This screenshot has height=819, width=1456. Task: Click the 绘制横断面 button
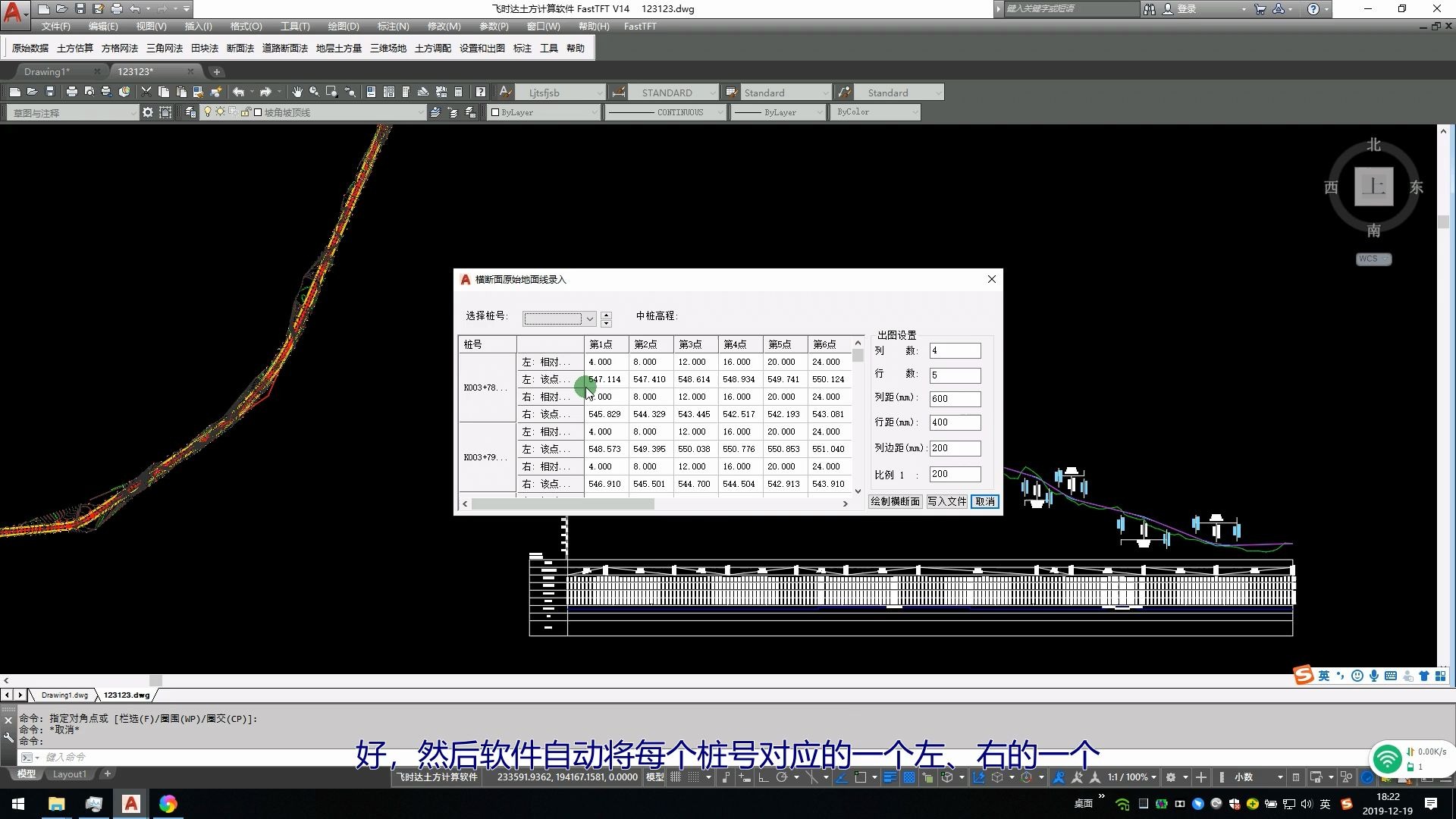coord(895,501)
